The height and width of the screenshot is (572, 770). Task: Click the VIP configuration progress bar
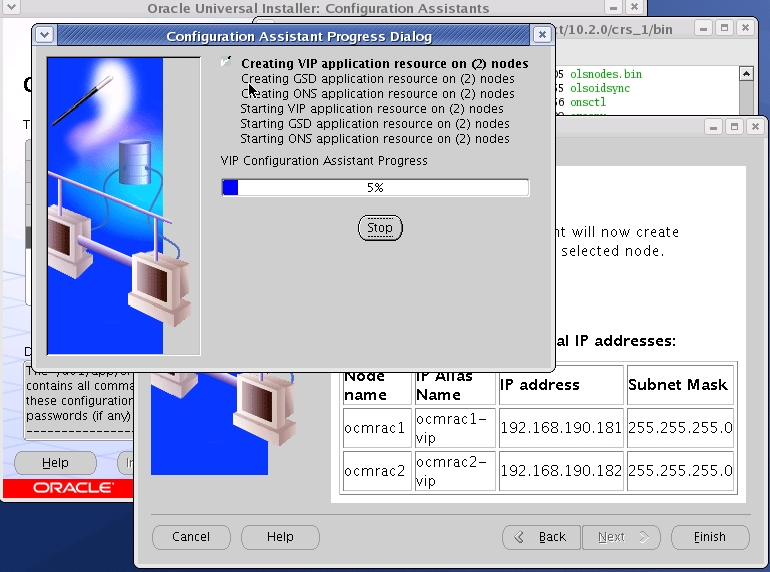coord(375,188)
